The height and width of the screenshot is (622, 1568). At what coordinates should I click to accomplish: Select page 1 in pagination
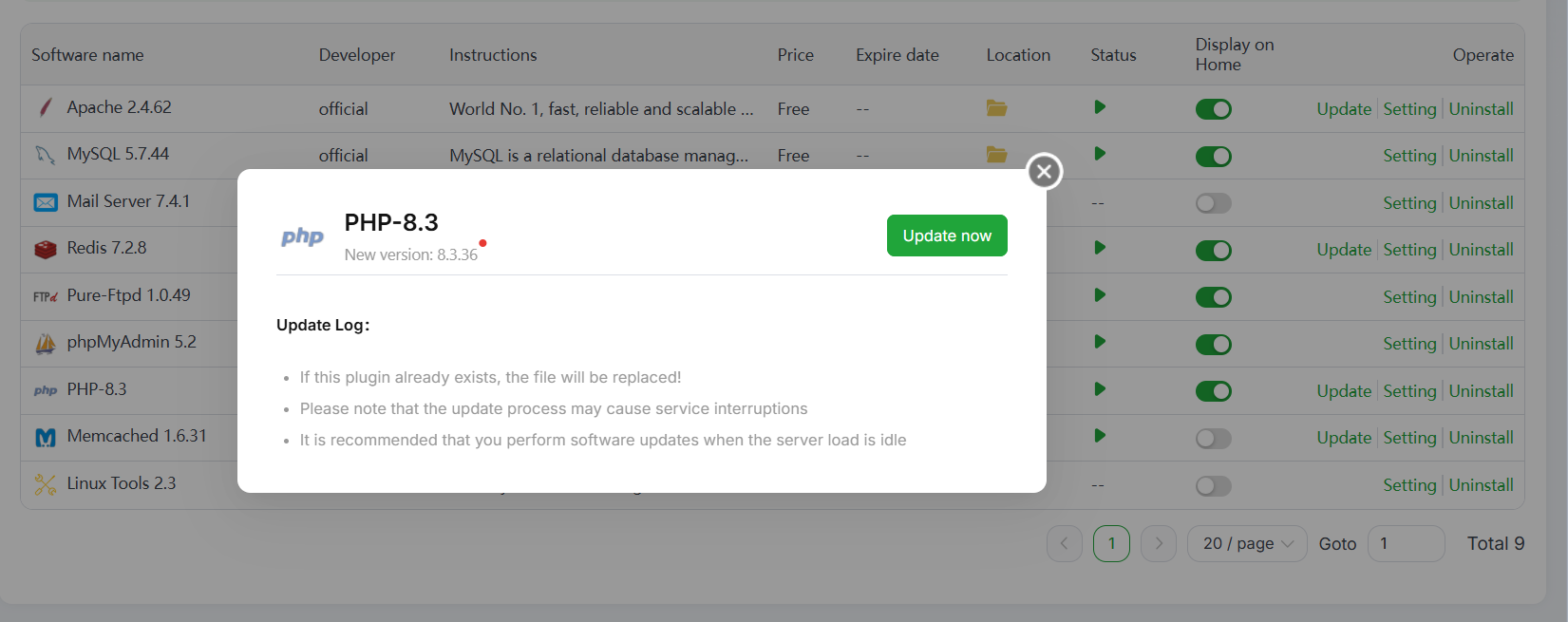pyautogui.click(x=1111, y=543)
